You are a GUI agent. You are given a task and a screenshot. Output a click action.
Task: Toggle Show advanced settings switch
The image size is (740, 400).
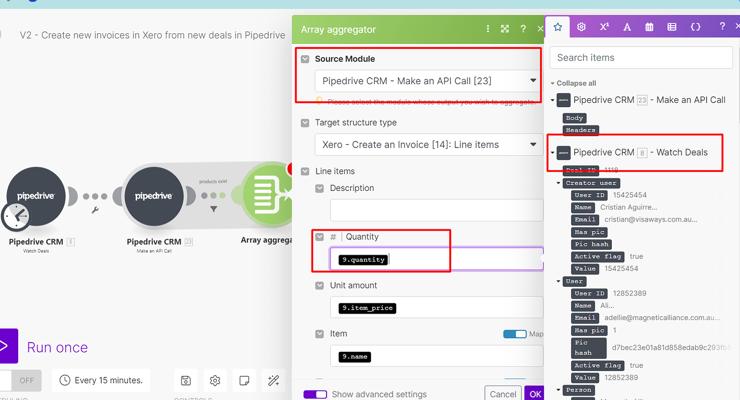point(315,394)
